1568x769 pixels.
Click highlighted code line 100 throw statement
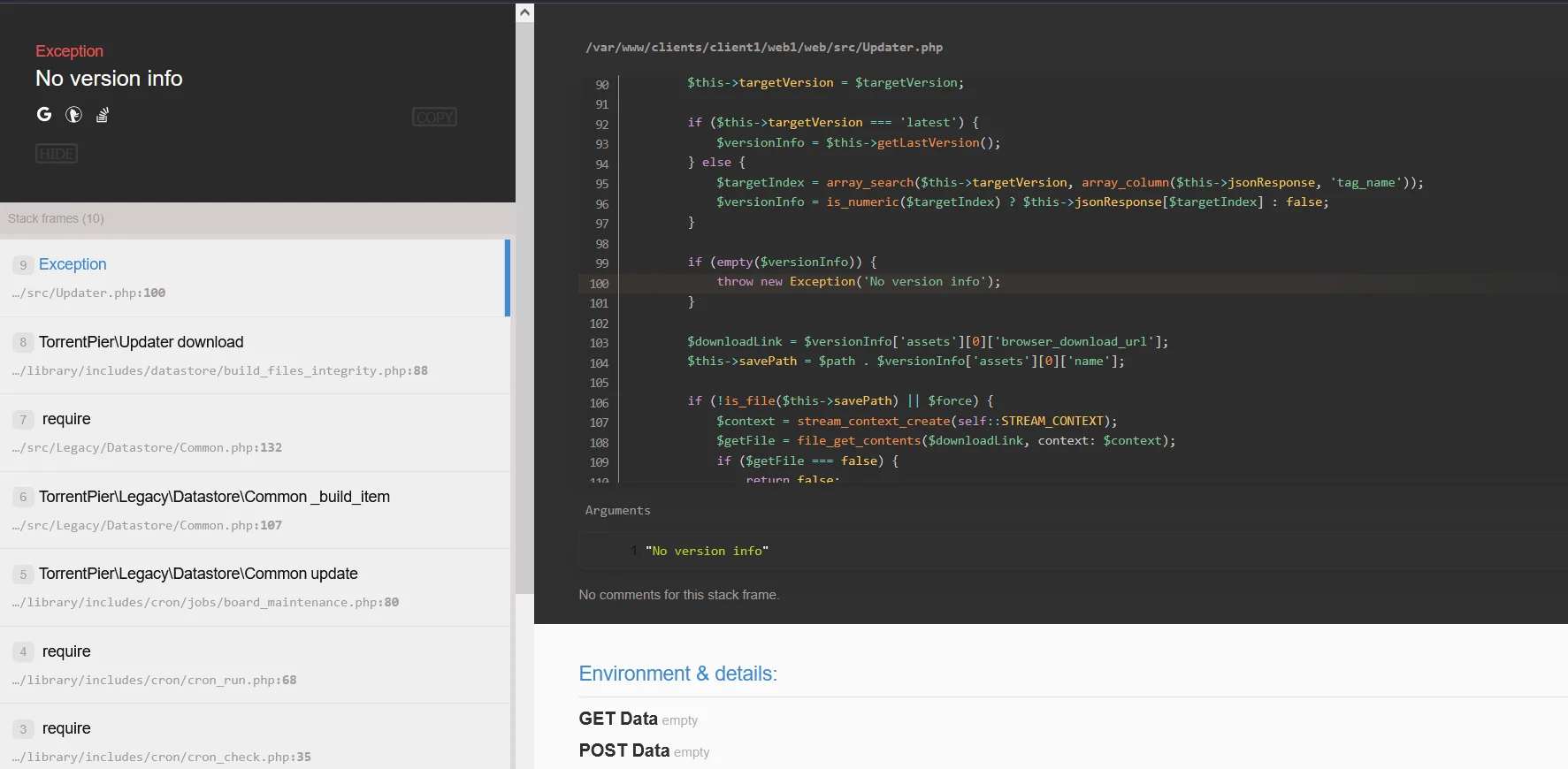click(858, 282)
